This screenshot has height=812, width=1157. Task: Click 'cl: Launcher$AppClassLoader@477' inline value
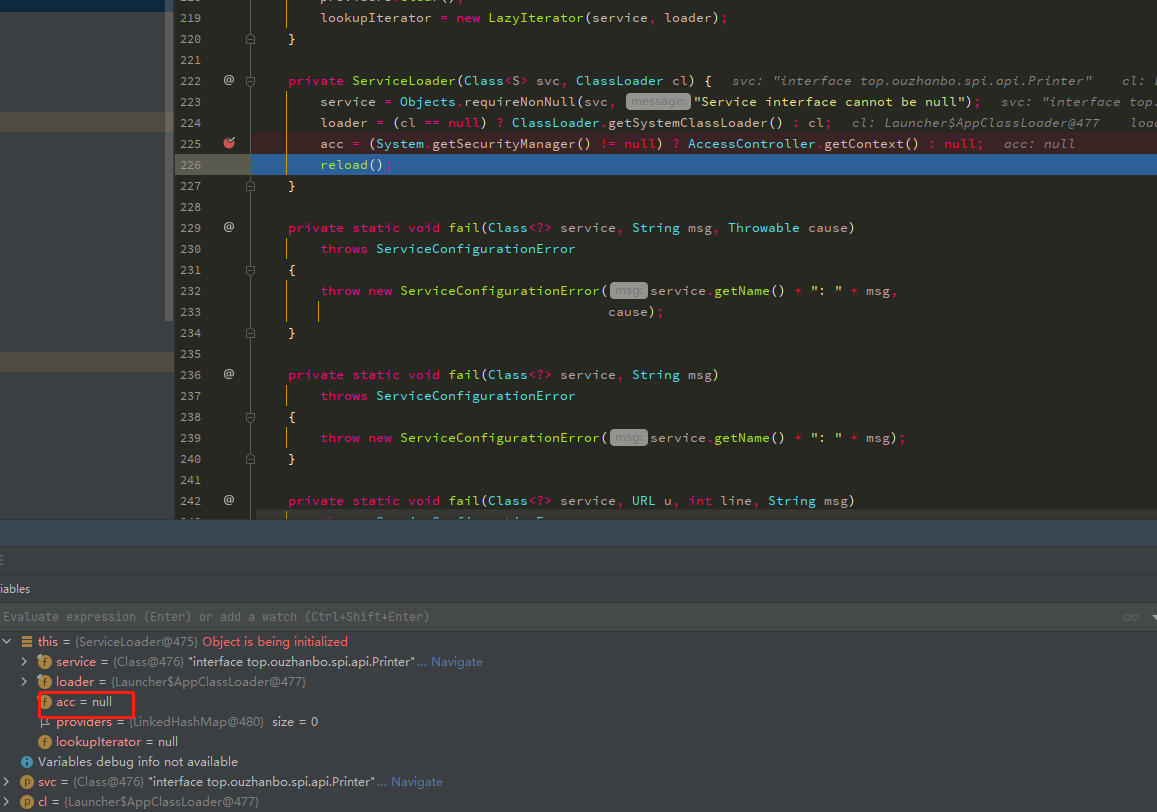click(975, 123)
